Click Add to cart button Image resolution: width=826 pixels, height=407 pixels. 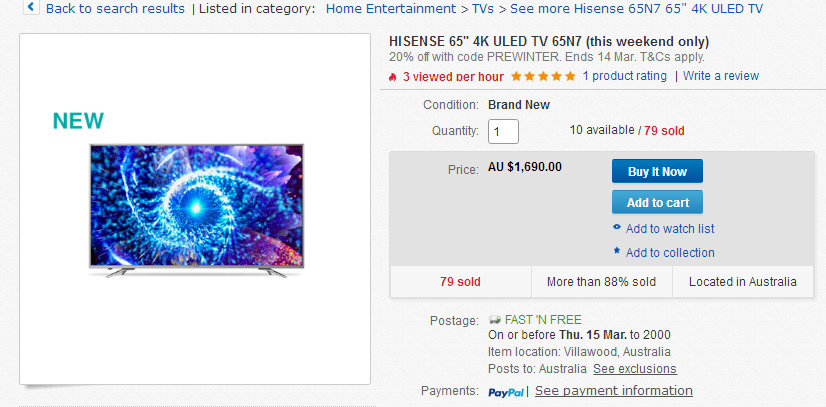(x=657, y=202)
